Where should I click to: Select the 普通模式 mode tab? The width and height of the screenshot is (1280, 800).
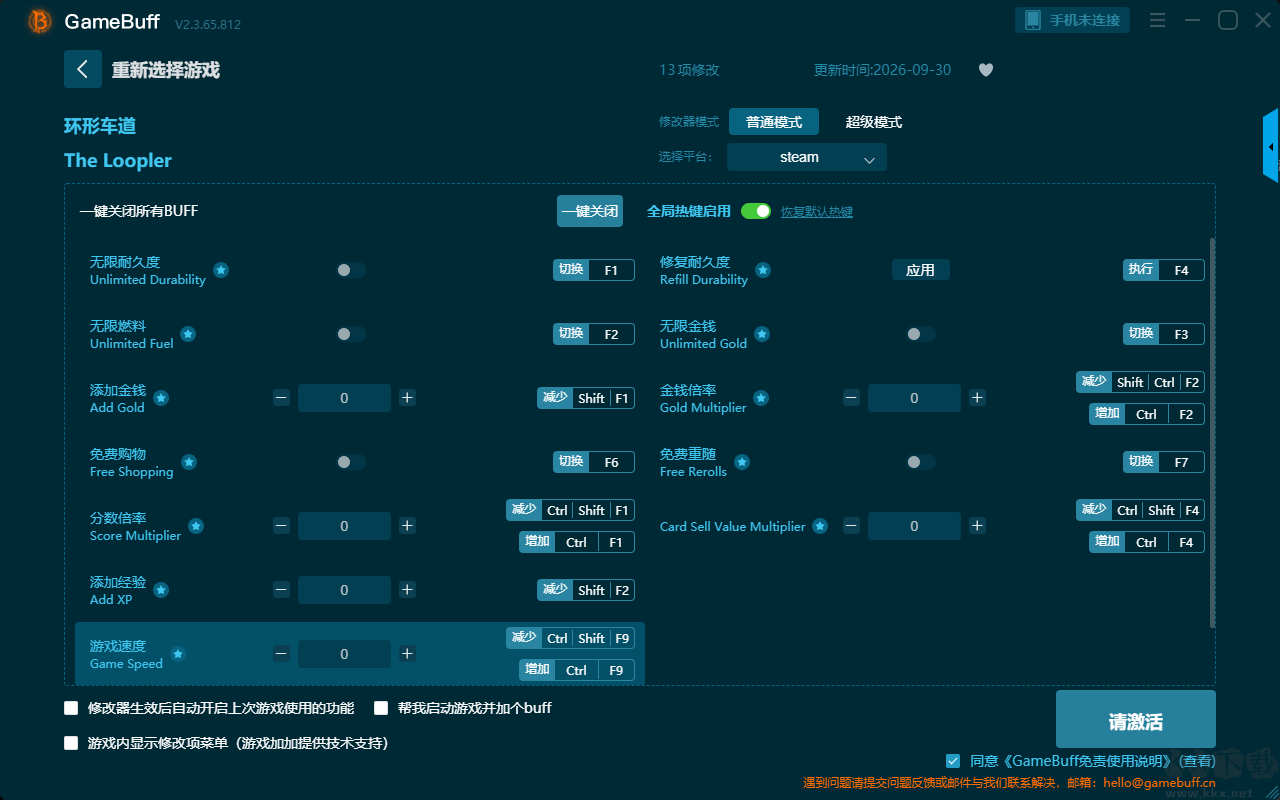click(774, 122)
